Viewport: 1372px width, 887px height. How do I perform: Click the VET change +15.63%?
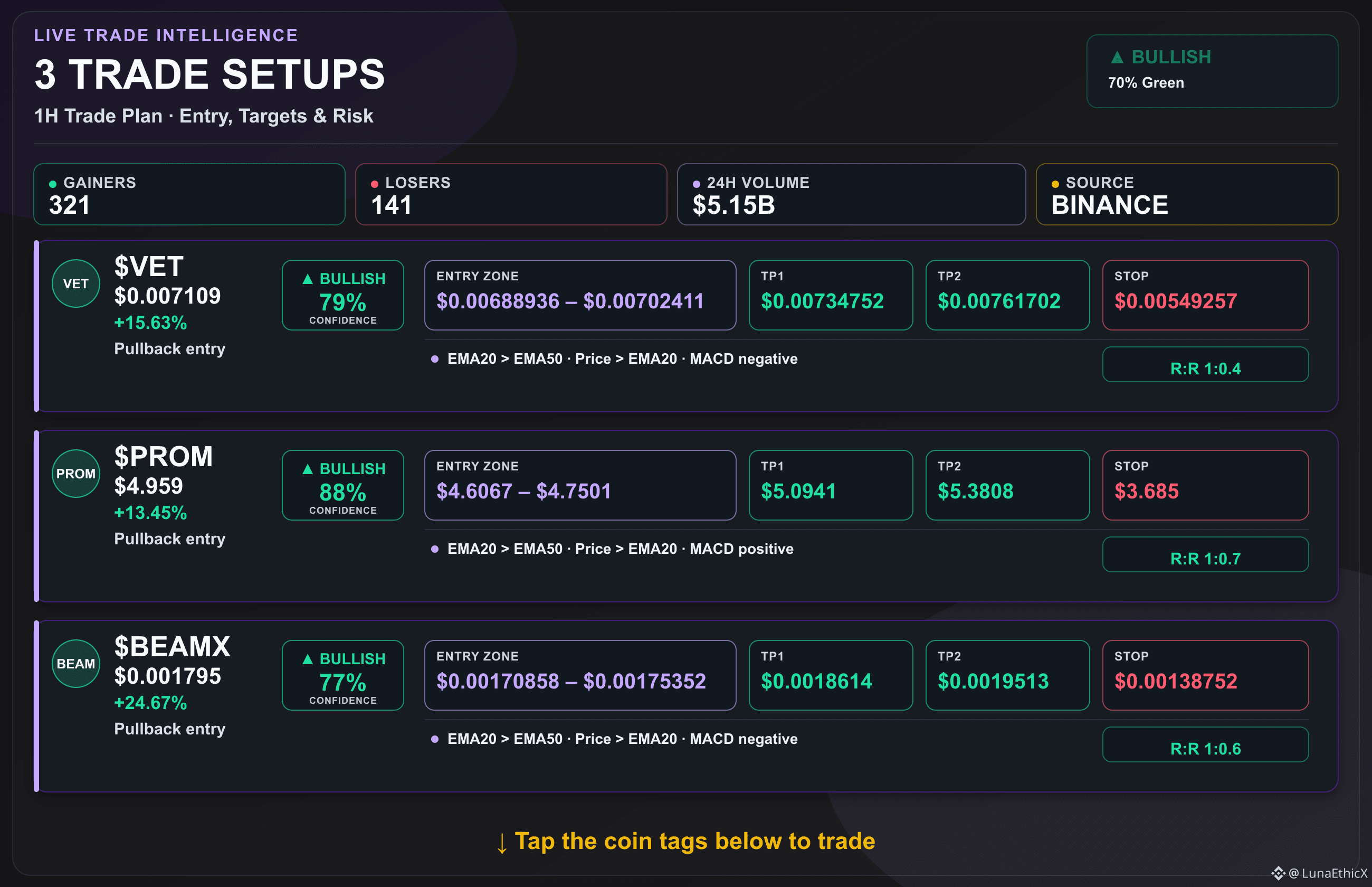pos(150,323)
